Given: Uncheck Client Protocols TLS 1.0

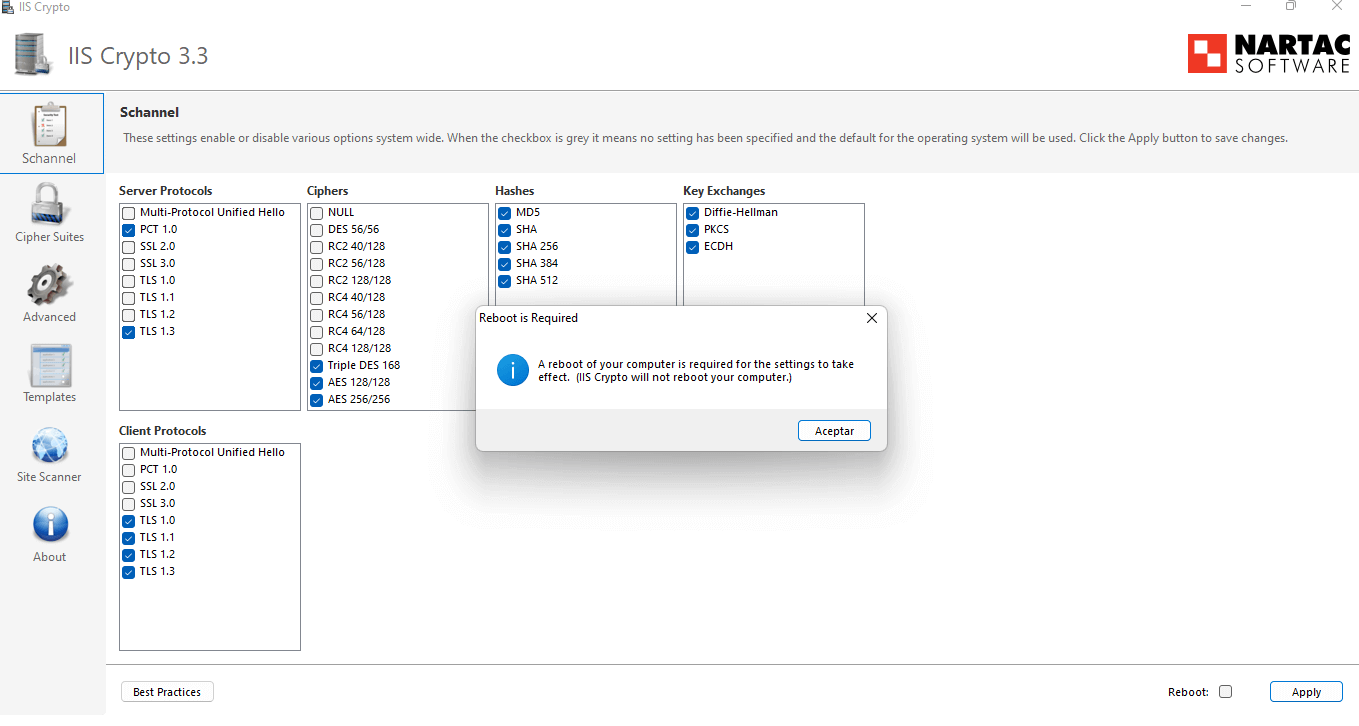Looking at the screenshot, I should click(x=128, y=521).
